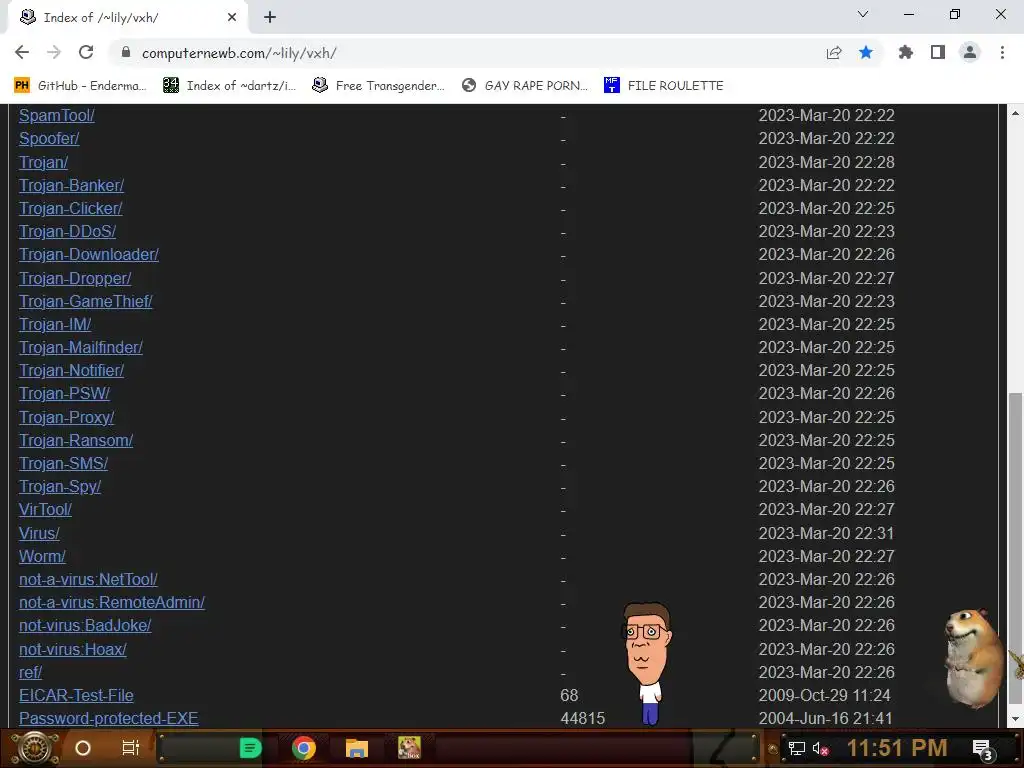Open the Virus/ directory link

(x=39, y=534)
